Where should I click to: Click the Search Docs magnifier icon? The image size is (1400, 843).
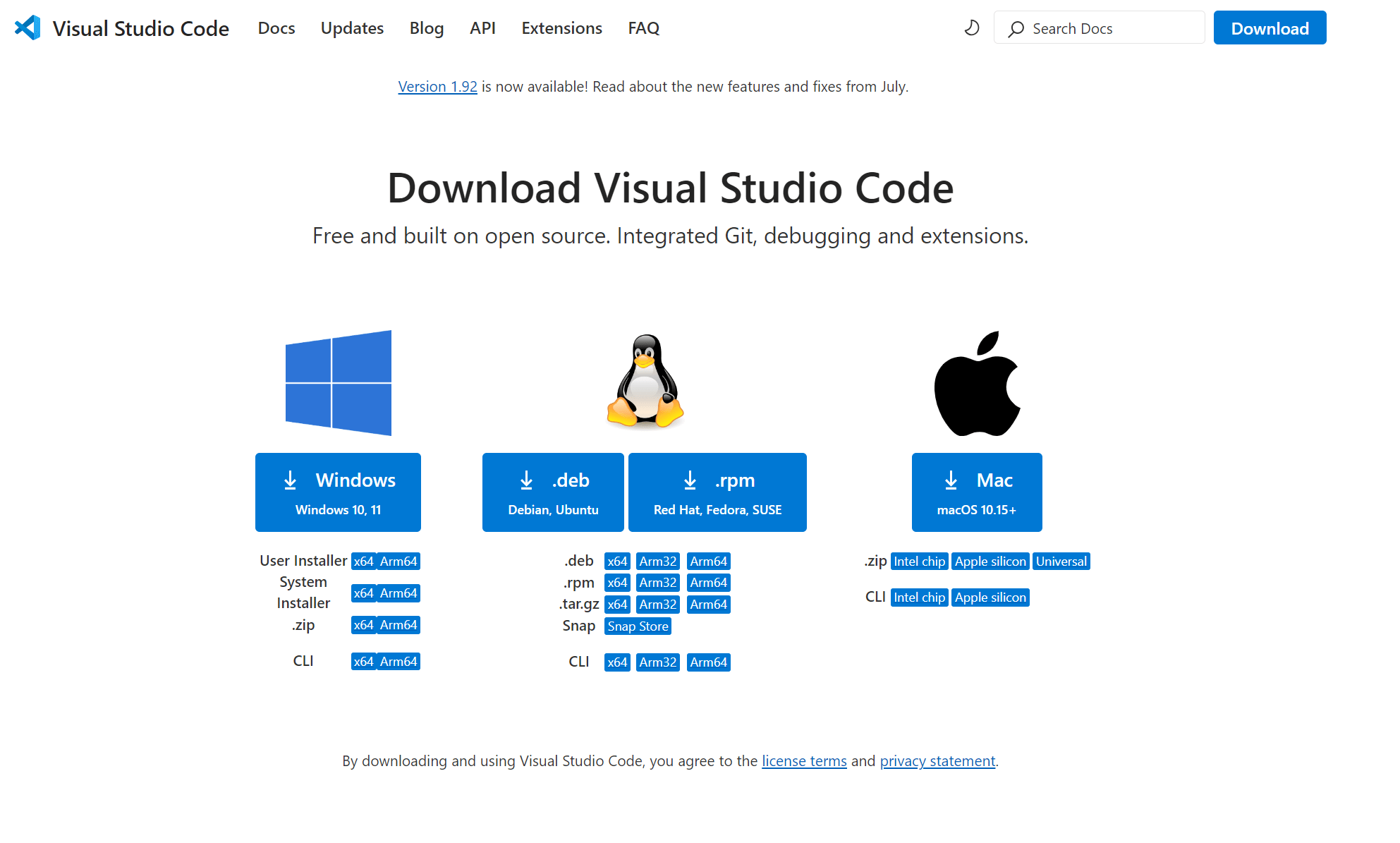(1016, 29)
